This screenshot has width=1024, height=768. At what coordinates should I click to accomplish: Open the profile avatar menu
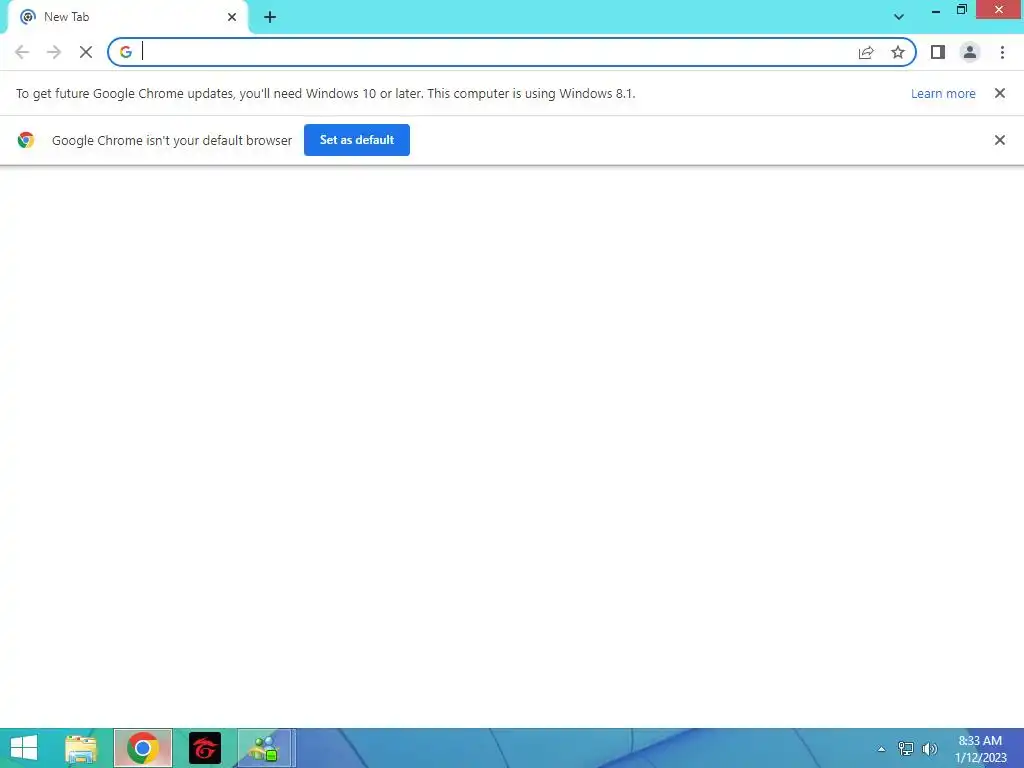point(970,52)
